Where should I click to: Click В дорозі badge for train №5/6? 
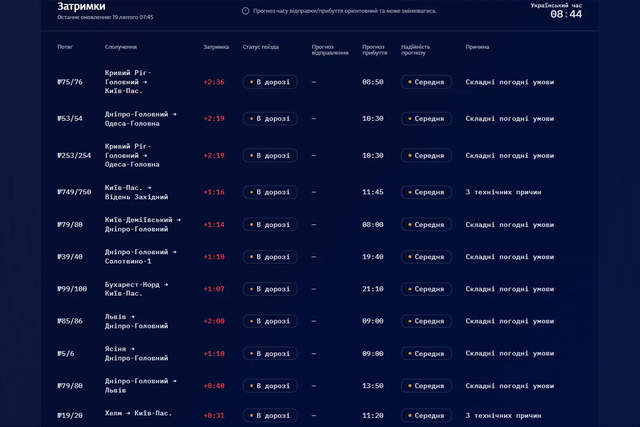(x=270, y=354)
